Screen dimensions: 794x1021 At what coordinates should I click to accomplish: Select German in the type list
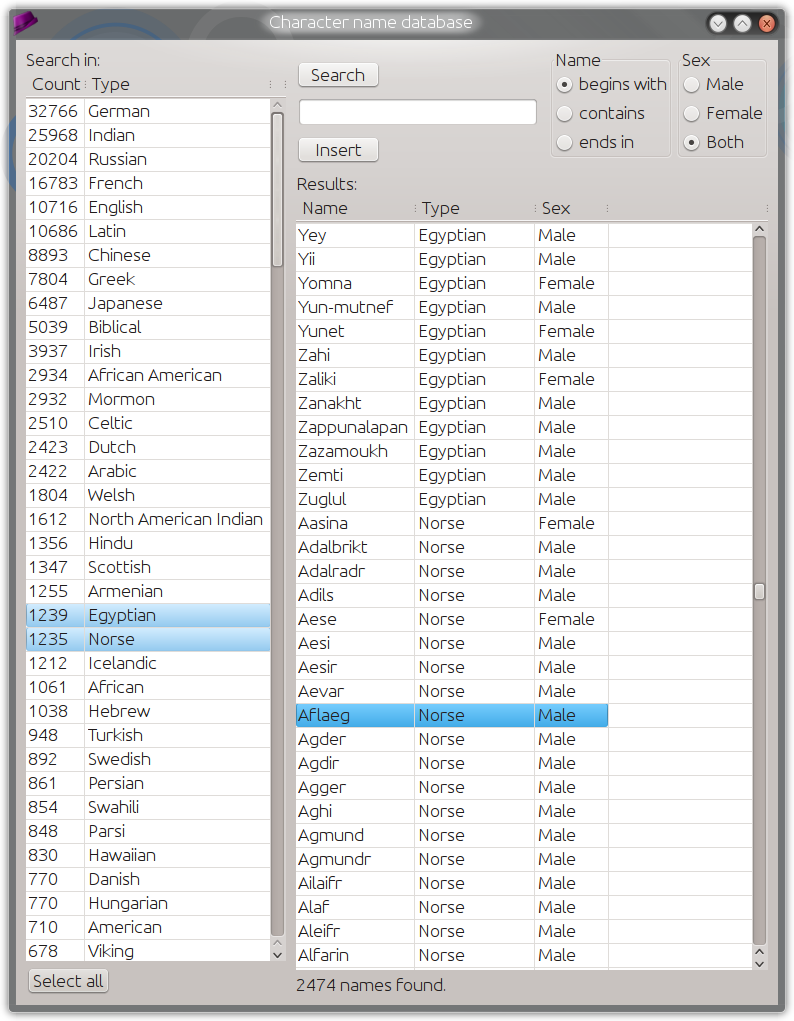(148, 111)
